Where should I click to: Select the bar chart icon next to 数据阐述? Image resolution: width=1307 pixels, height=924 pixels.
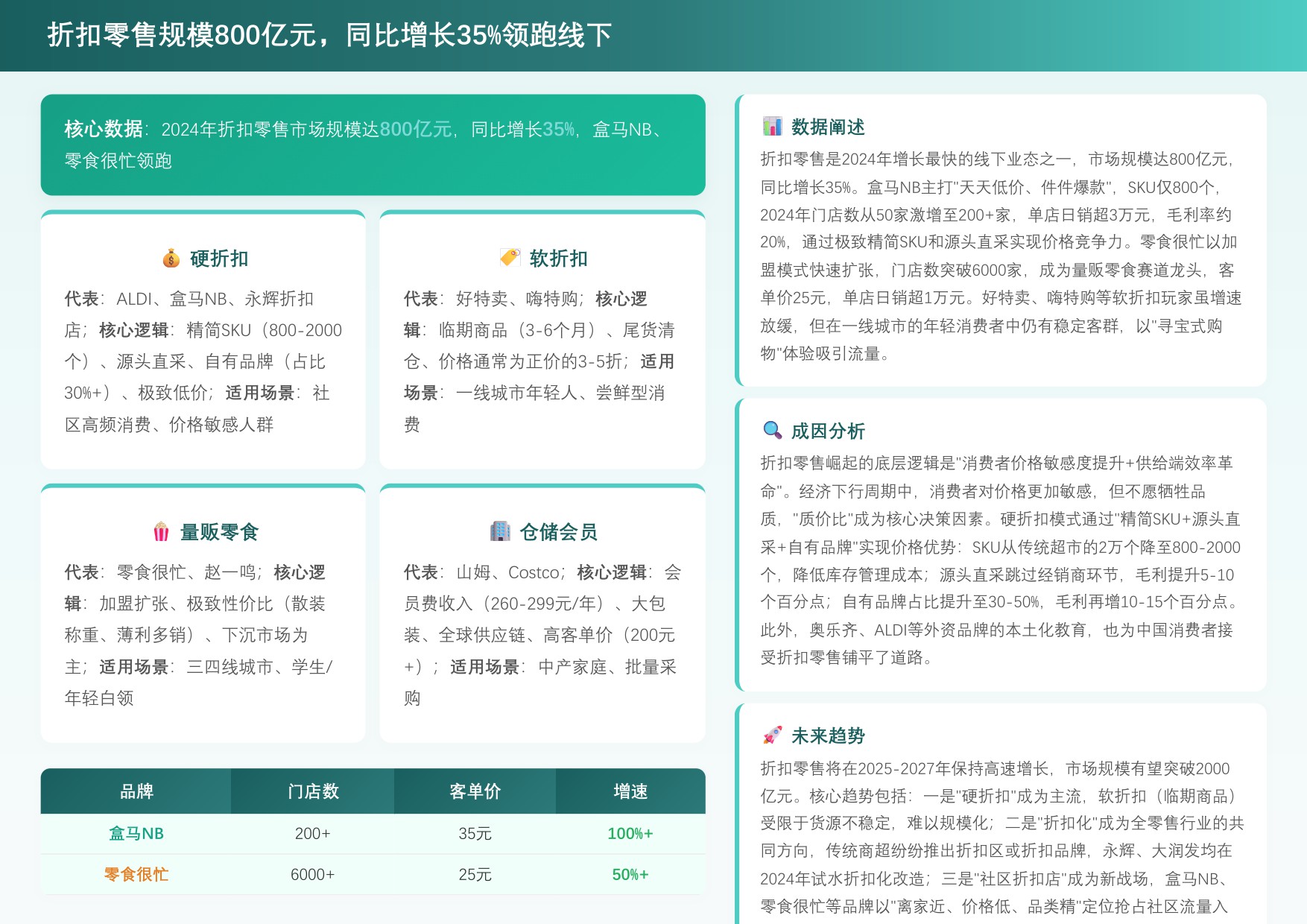772,127
